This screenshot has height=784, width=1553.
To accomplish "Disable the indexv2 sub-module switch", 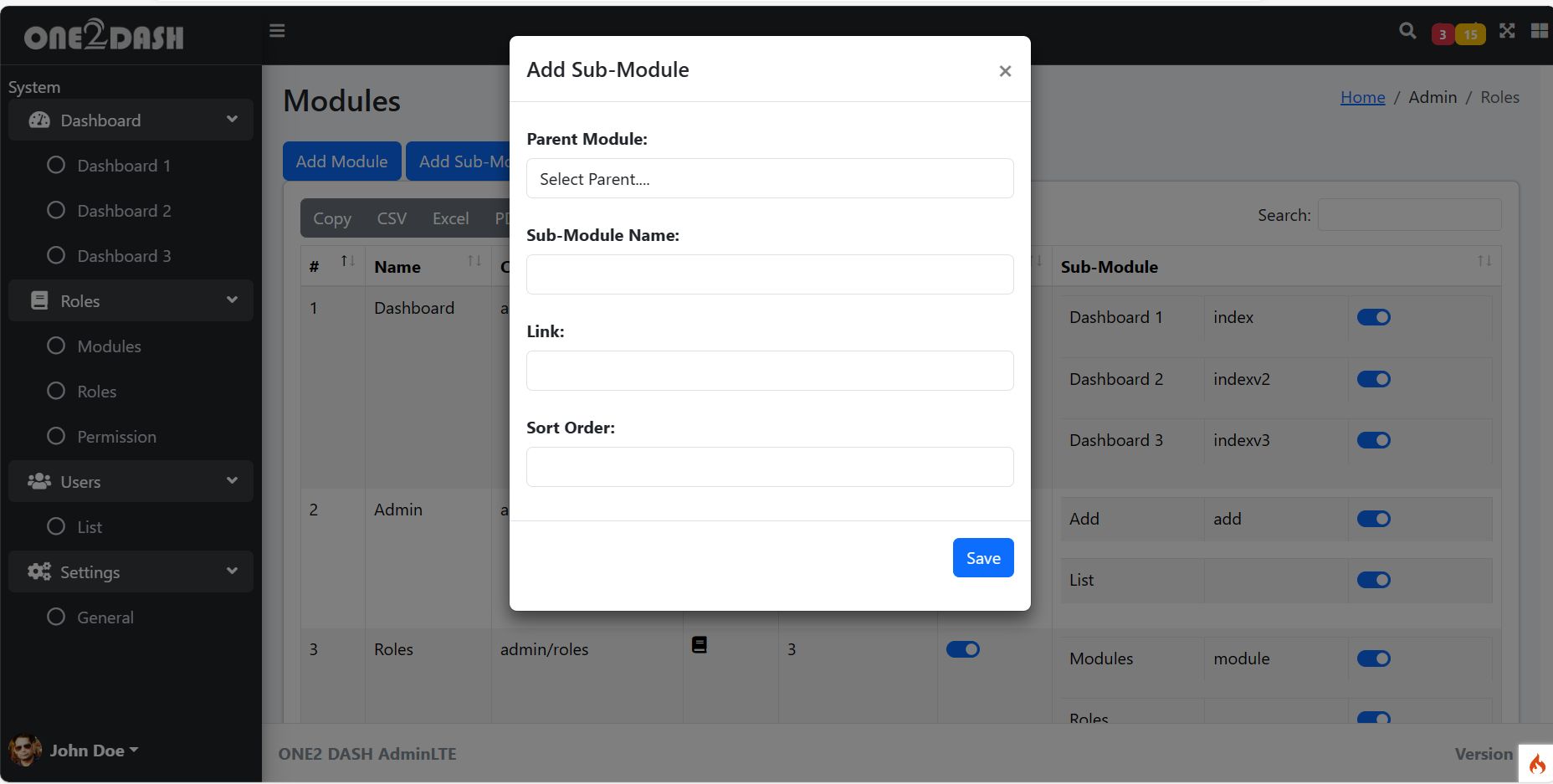I will (x=1373, y=379).
